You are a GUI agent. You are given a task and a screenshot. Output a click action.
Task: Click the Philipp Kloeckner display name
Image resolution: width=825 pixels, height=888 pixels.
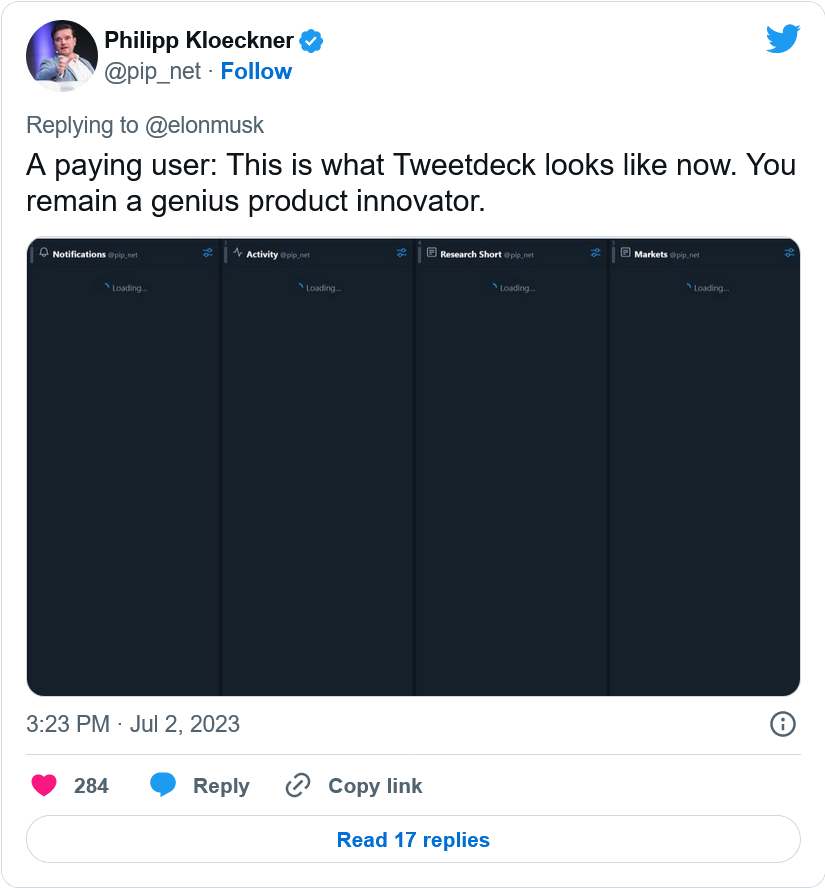tap(199, 41)
